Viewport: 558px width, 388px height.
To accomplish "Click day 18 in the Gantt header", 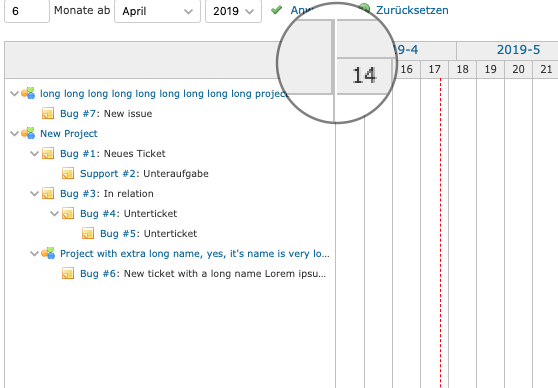I will pyautogui.click(x=462, y=69).
